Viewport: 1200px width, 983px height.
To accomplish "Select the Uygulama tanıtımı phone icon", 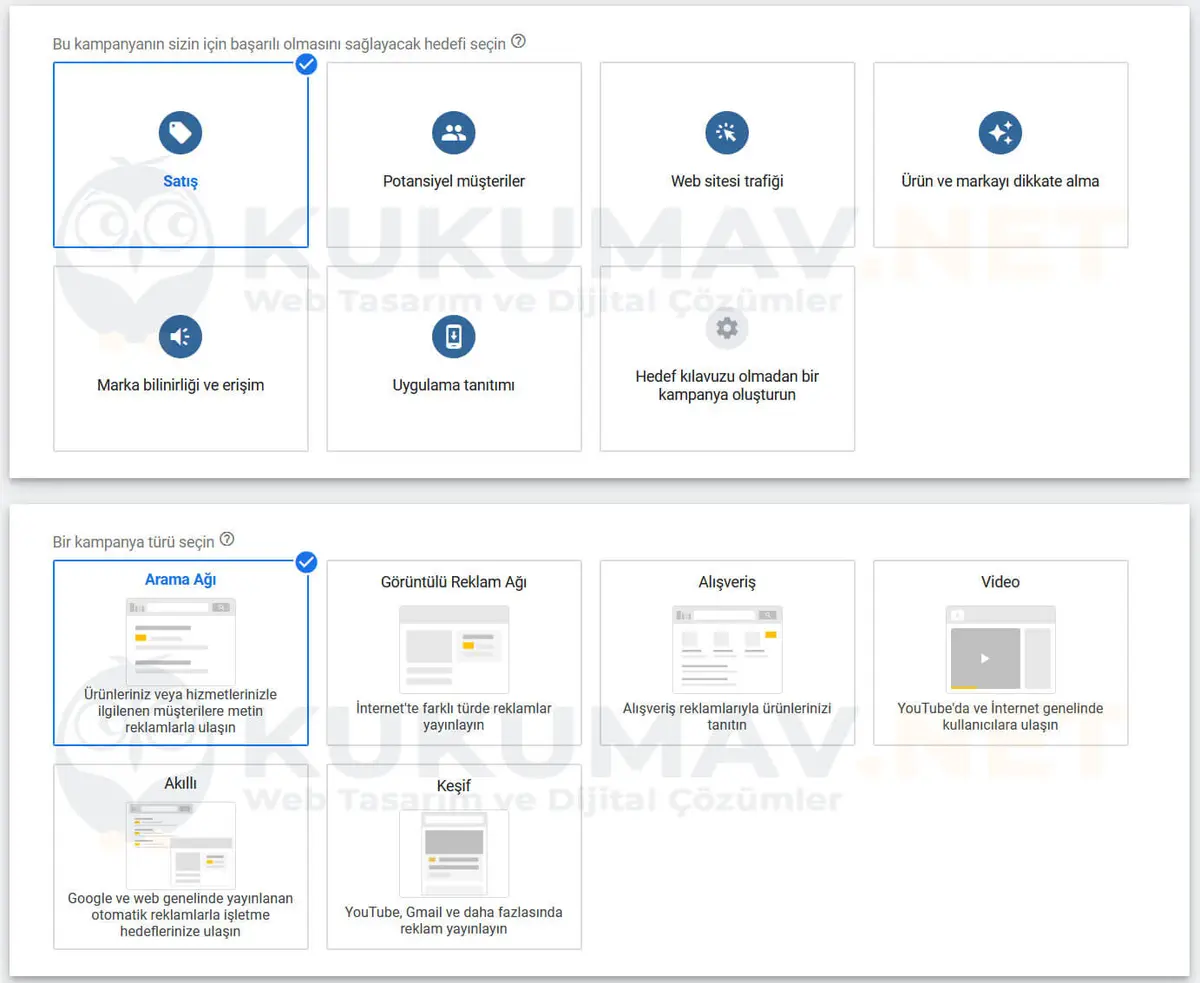I will tap(454, 336).
